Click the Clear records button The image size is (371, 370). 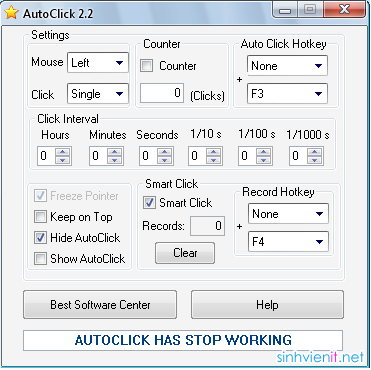185,253
